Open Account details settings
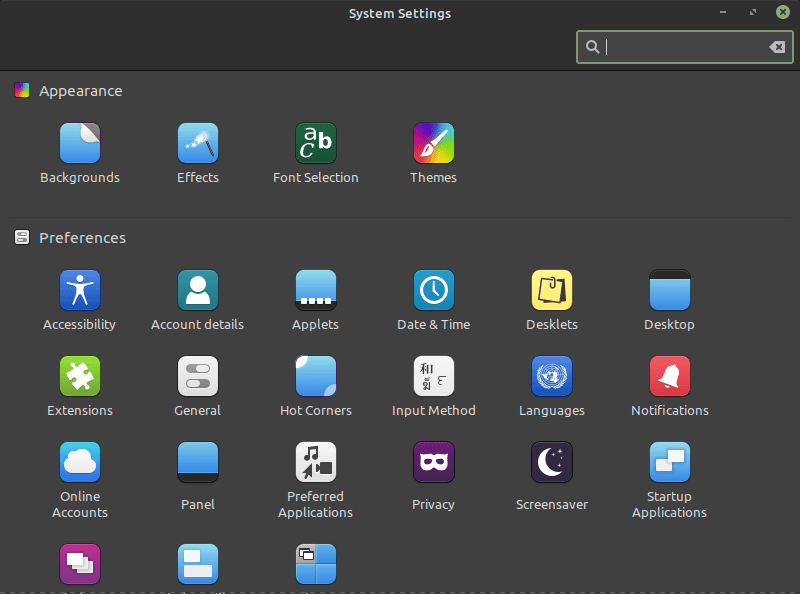 tap(198, 291)
